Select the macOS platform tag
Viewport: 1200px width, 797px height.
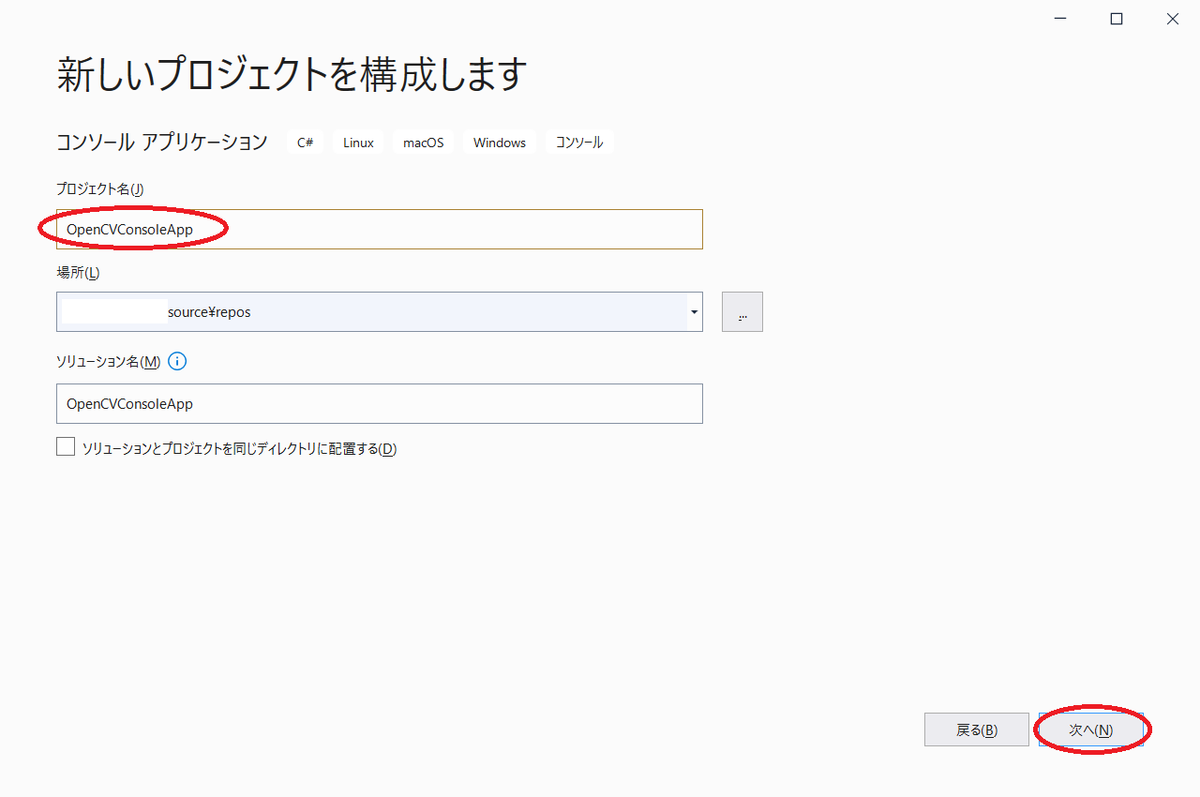(x=422, y=142)
